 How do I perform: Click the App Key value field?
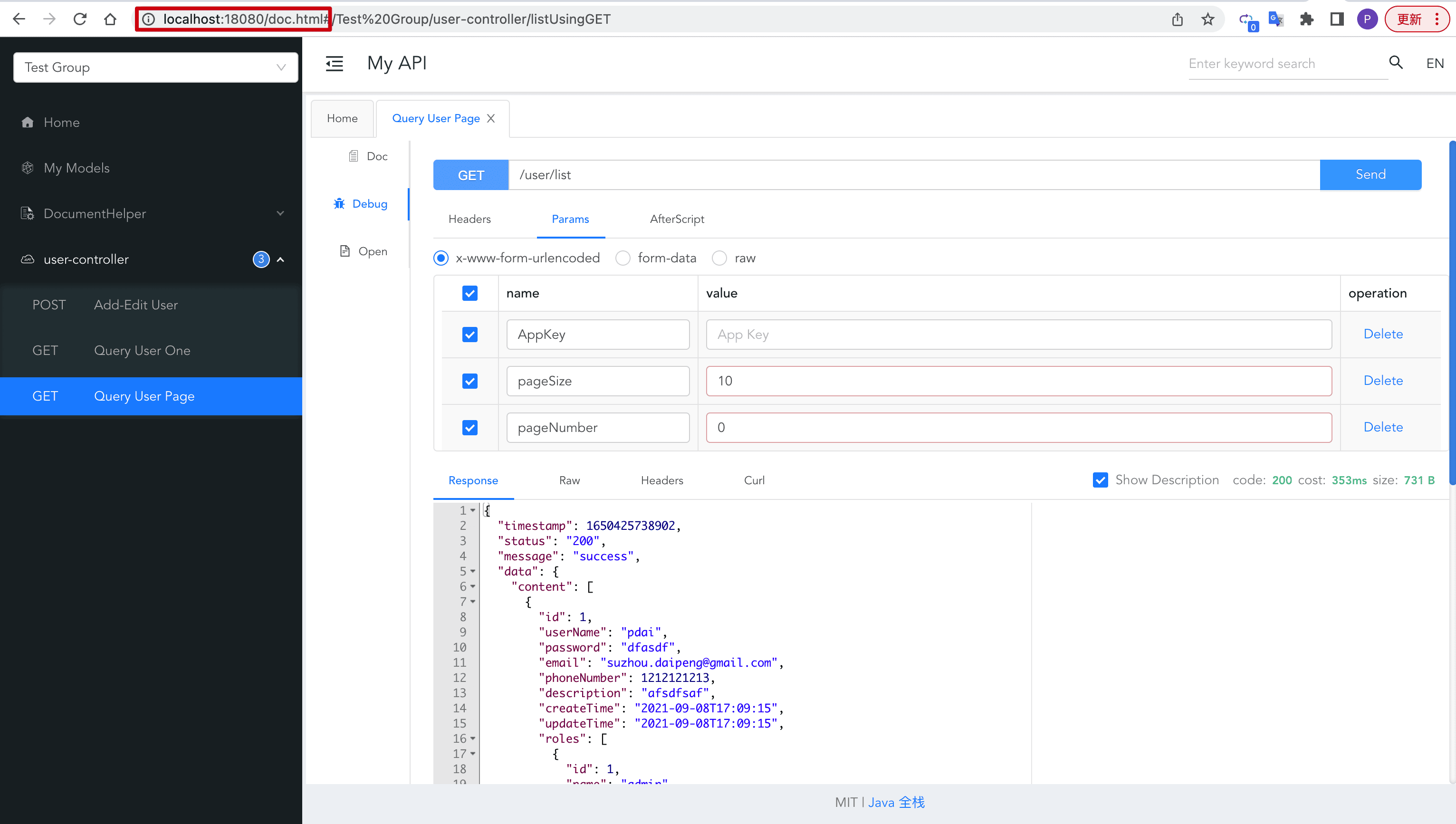pyautogui.click(x=1018, y=335)
